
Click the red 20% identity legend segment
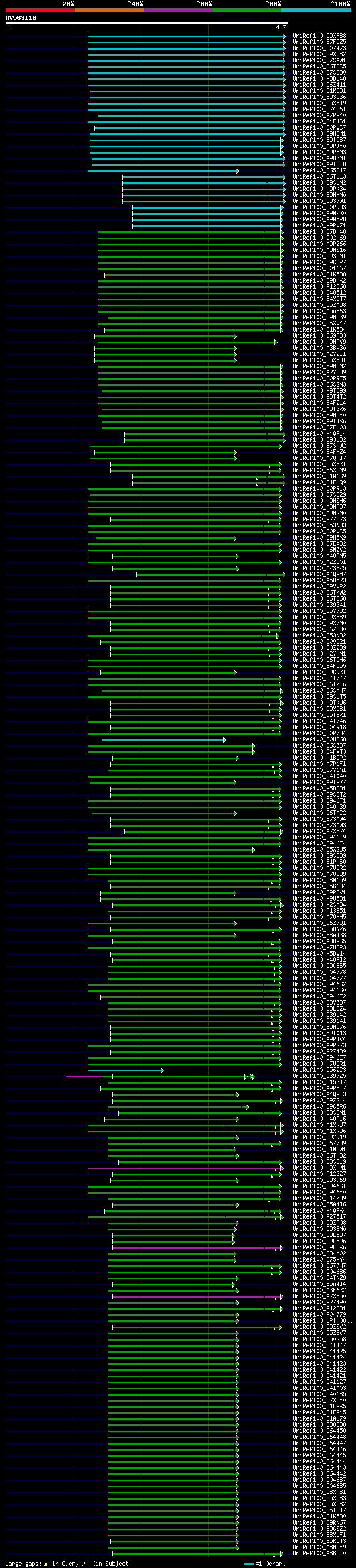(39, 10)
